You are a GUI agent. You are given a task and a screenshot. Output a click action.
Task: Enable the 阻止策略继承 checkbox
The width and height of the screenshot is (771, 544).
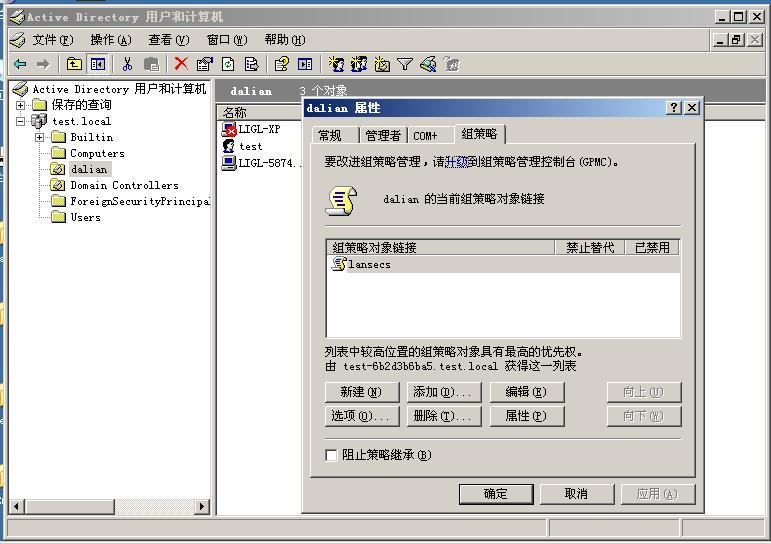331,455
